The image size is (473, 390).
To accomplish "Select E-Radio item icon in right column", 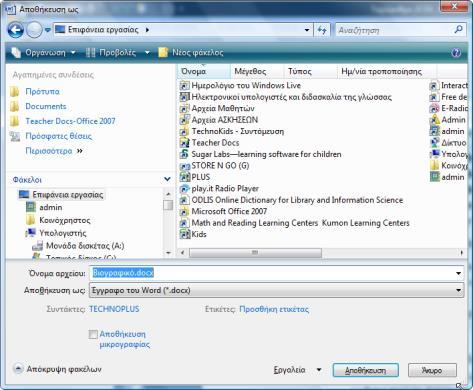I will tap(434, 108).
